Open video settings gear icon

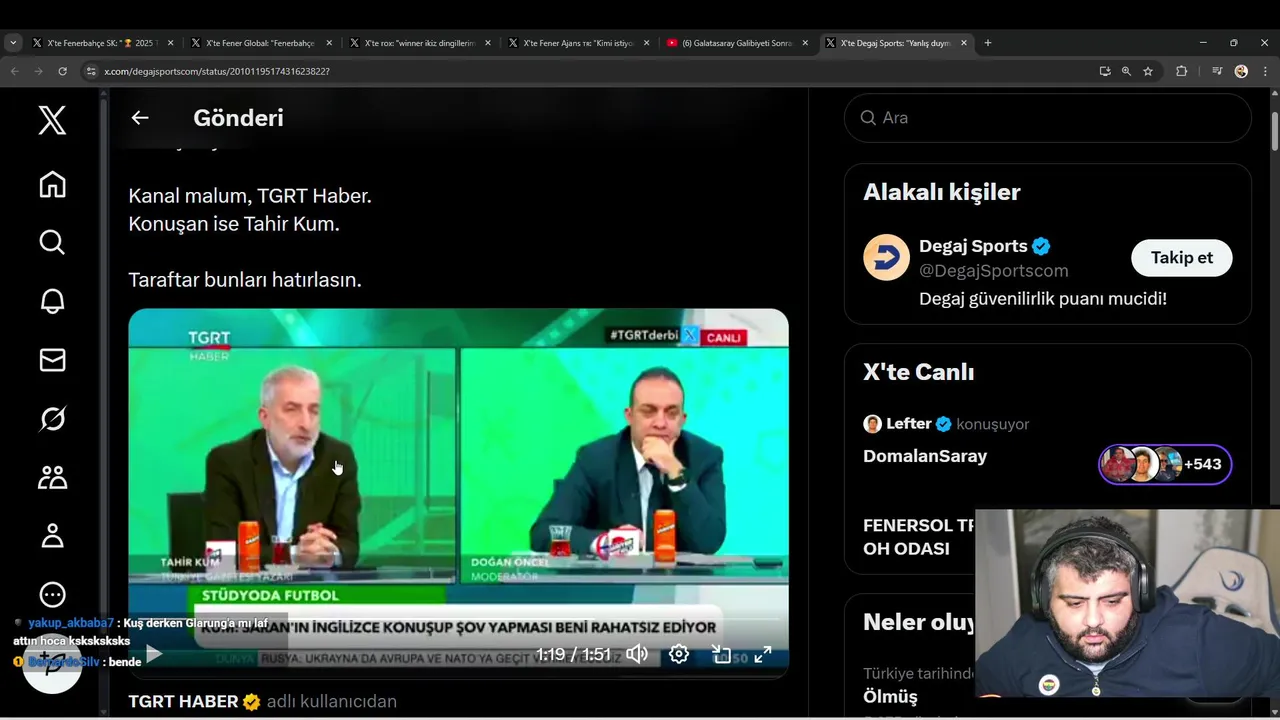[x=679, y=654]
